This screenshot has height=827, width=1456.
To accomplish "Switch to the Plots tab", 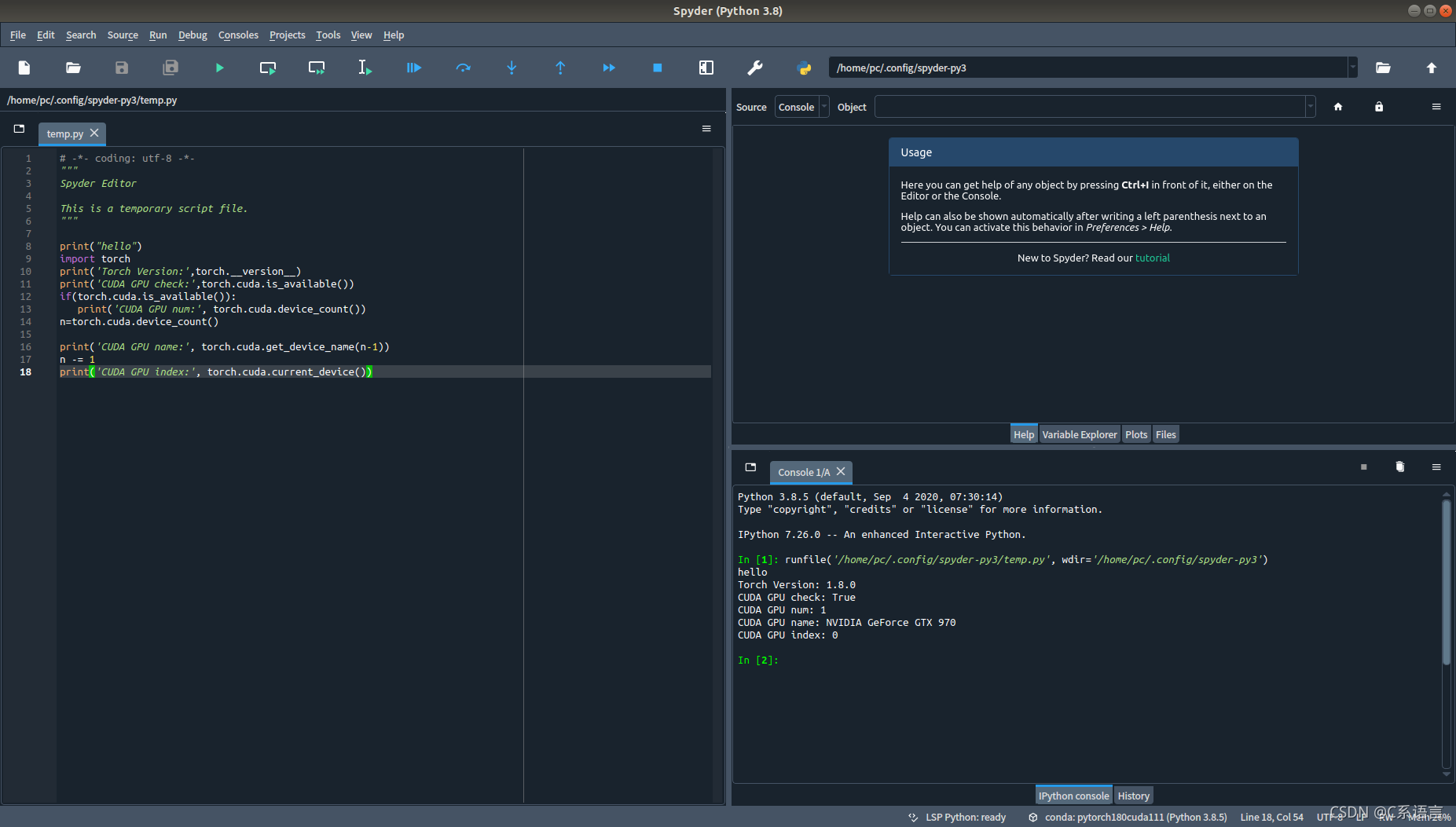I will coord(1136,434).
